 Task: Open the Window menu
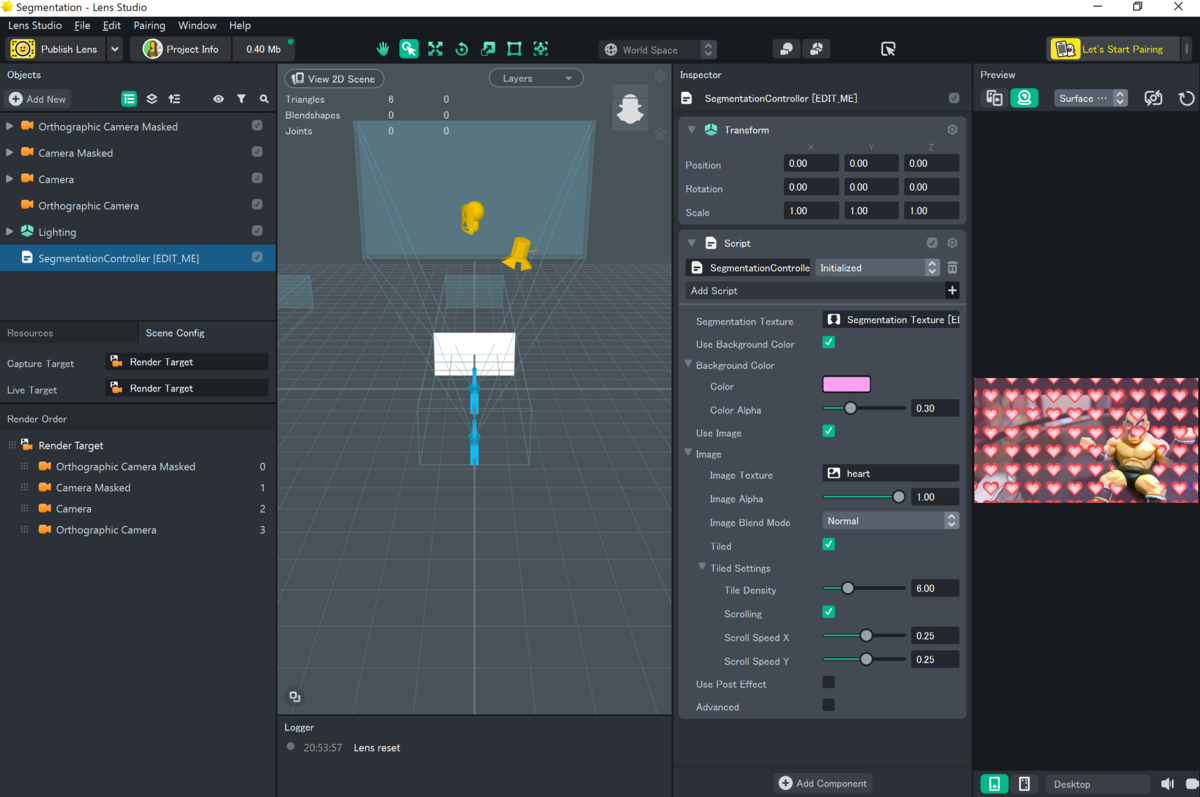point(197,25)
